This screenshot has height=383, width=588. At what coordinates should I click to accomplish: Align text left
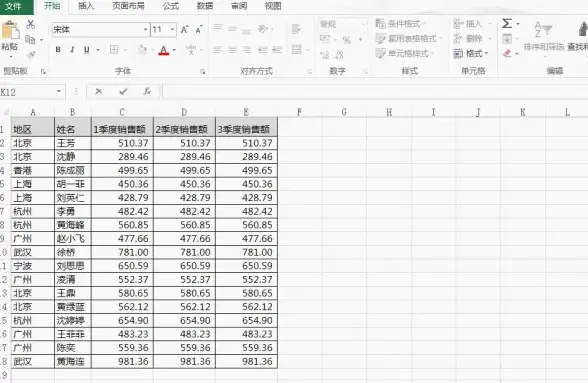218,50
